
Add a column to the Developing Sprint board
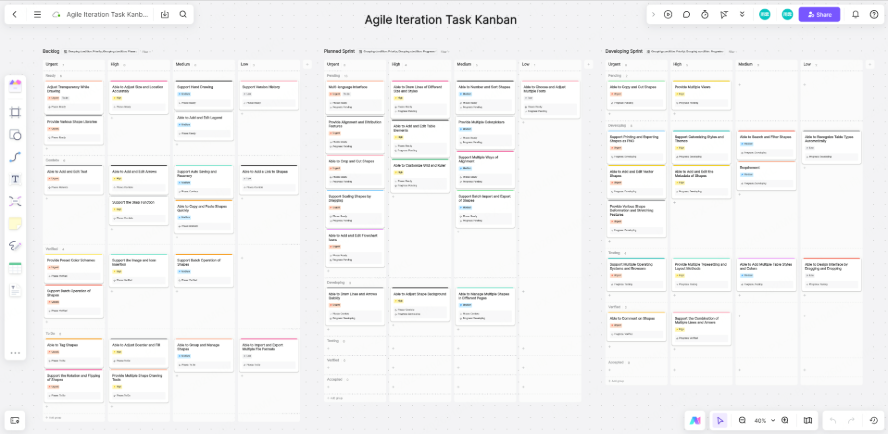[870, 65]
